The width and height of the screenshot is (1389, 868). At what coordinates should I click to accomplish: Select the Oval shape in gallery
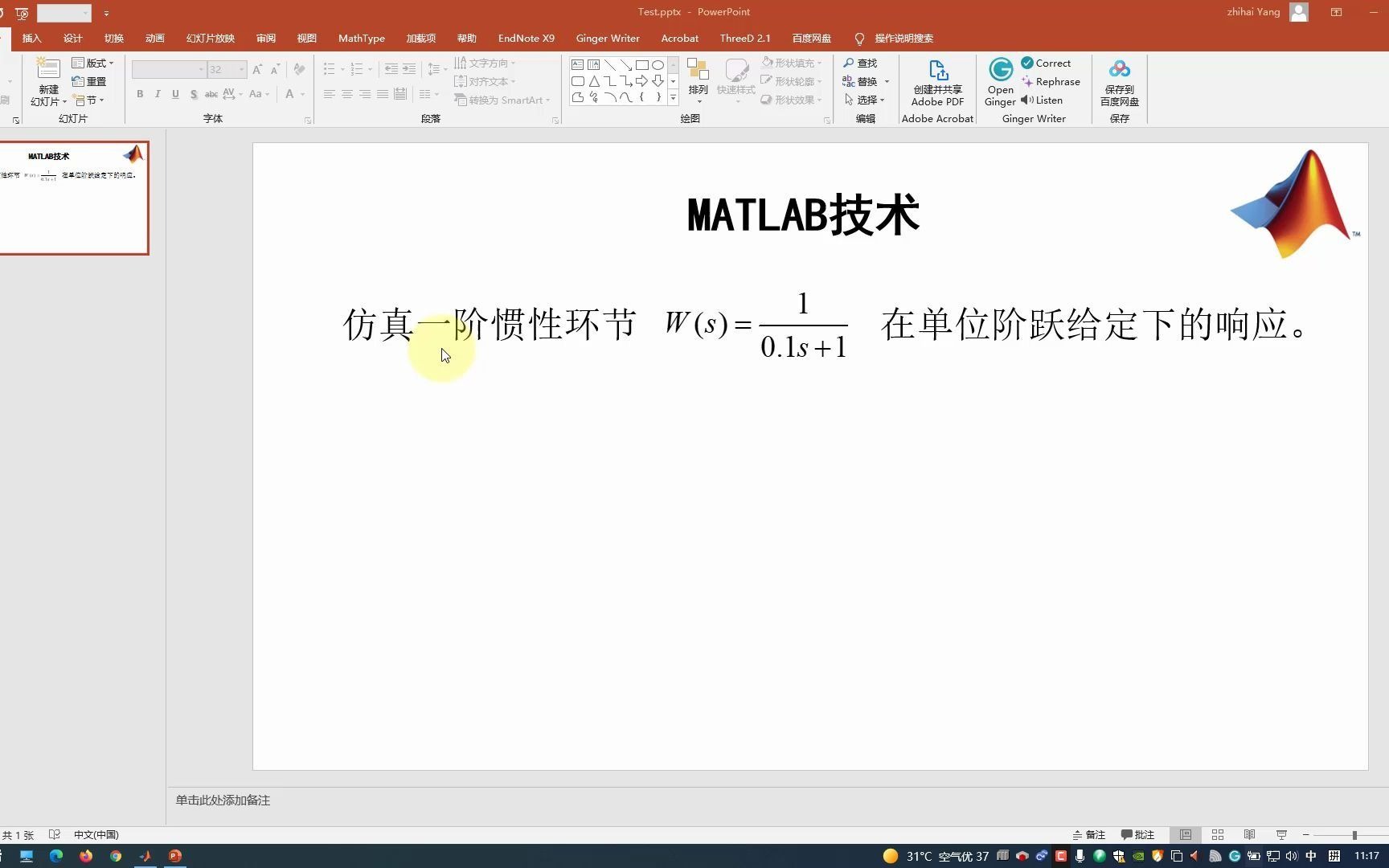click(x=658, y=64)
